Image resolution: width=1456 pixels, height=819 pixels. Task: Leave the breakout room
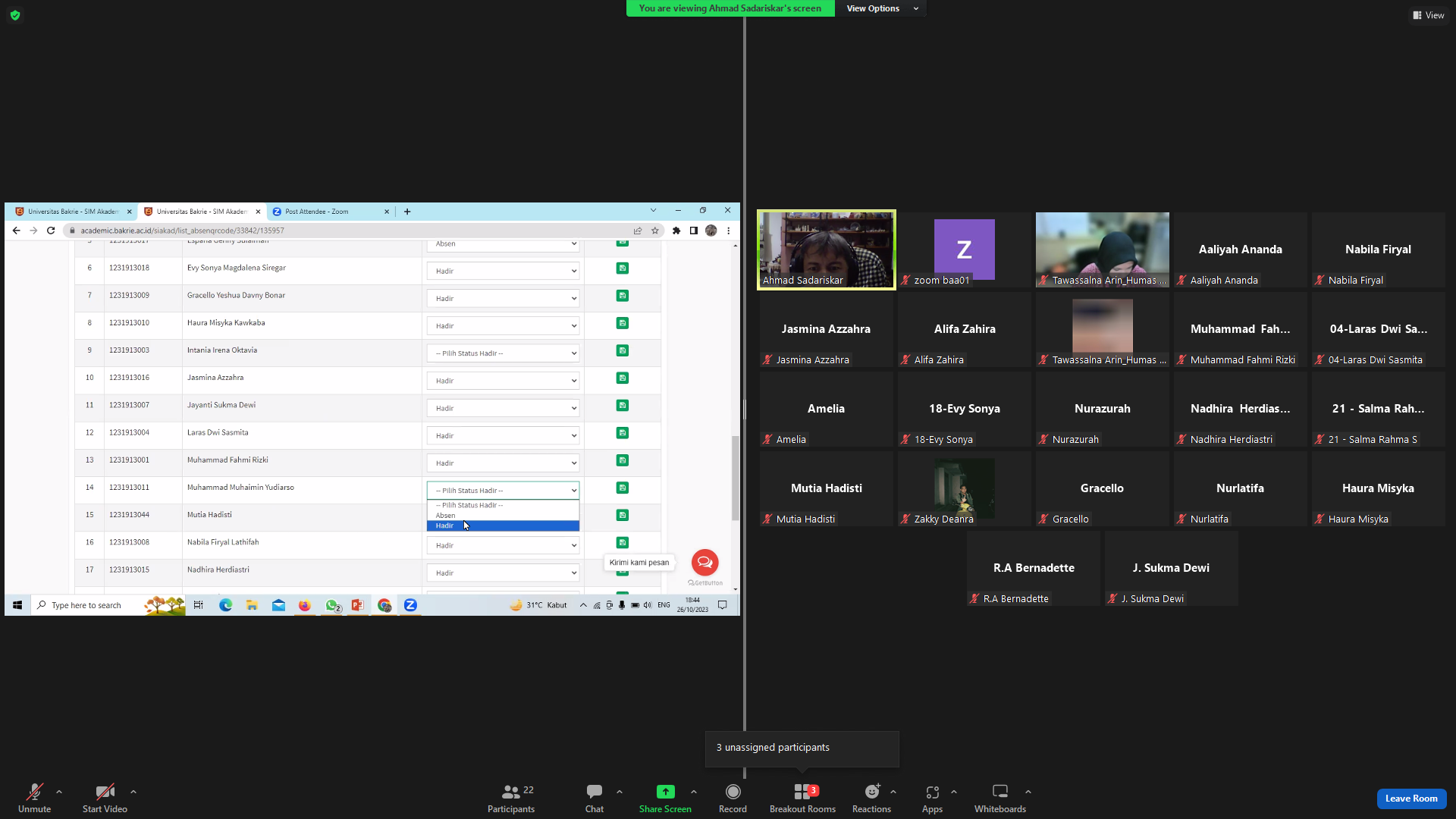(1411, 799)
